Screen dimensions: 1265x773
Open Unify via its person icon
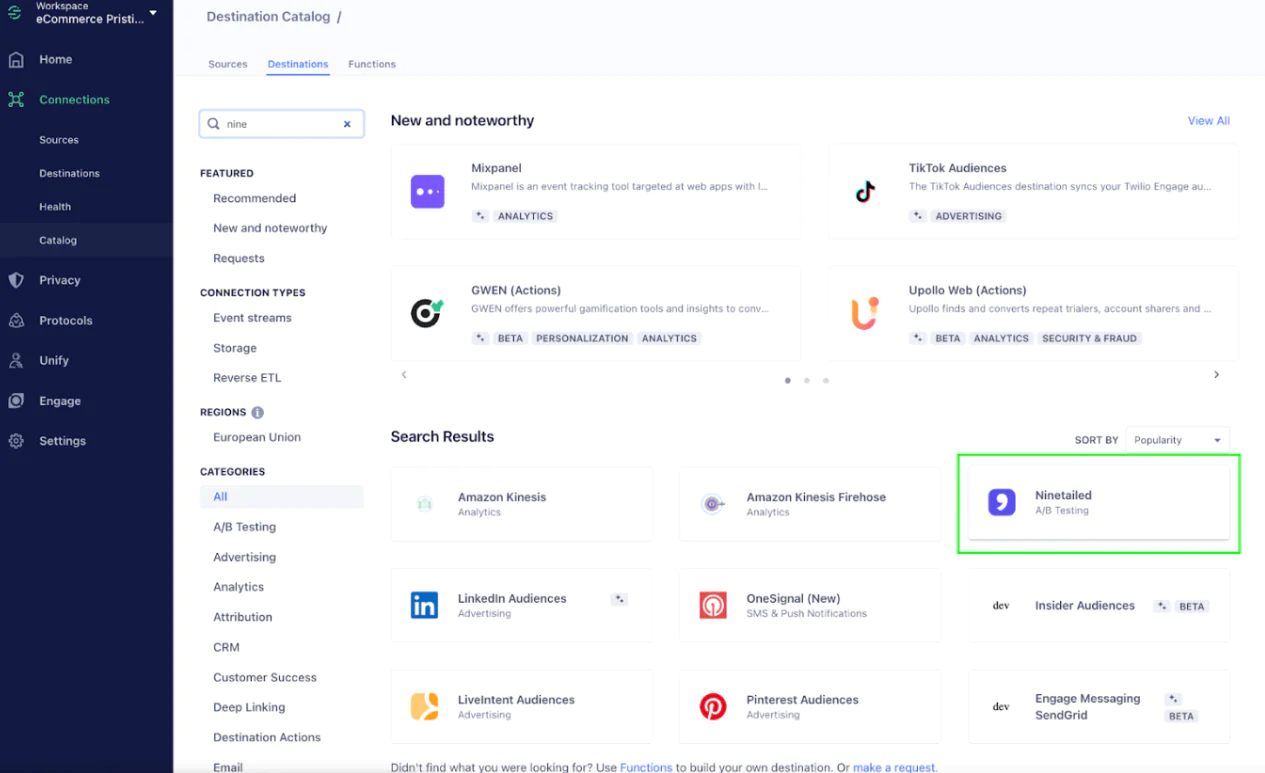(16, 361)
